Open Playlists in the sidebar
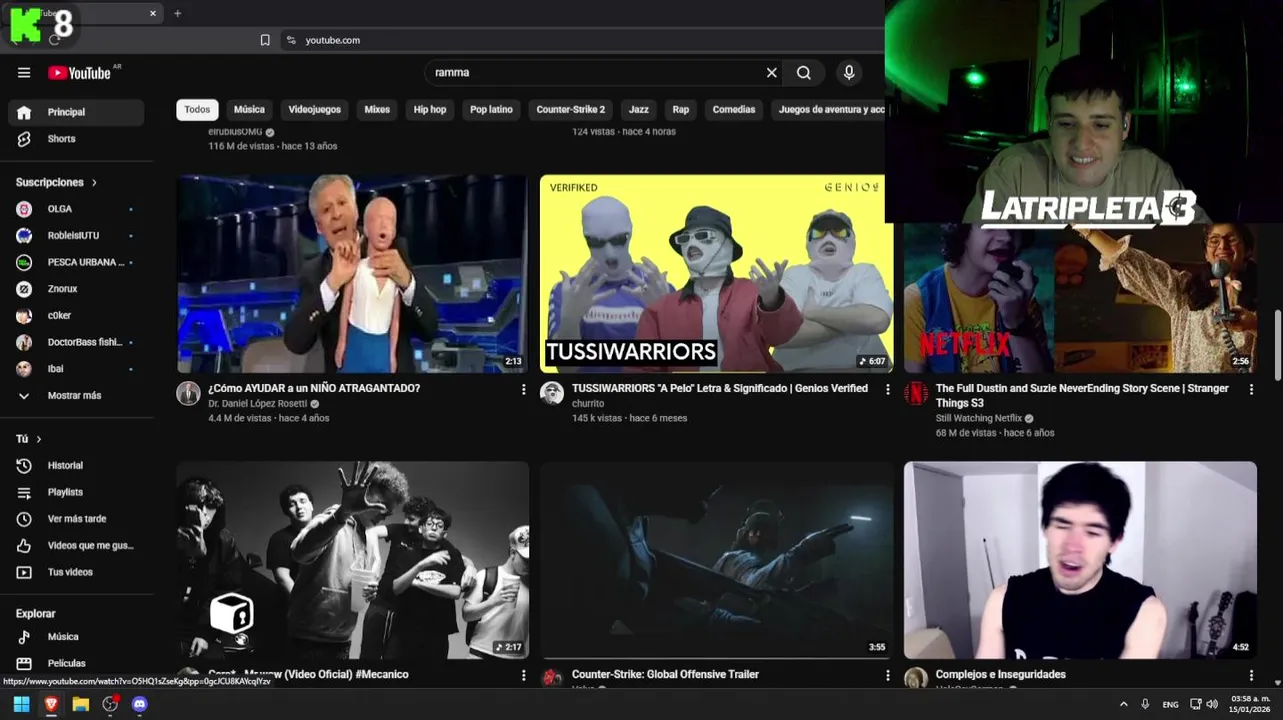The height and width of the screenshot is (720, 1283). click(x=76, y=492)
